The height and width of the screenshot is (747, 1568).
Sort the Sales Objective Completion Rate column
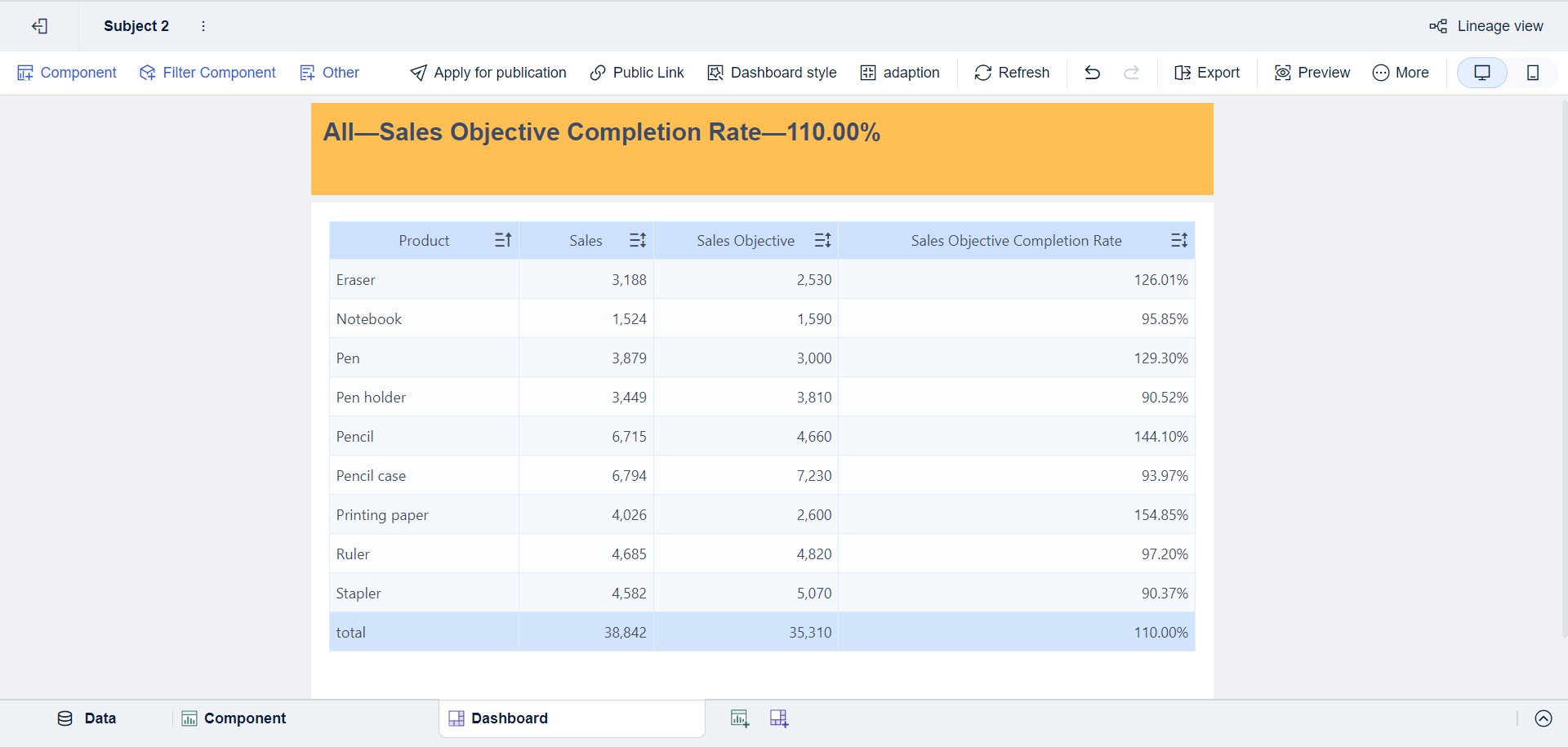coord(1178,240)
